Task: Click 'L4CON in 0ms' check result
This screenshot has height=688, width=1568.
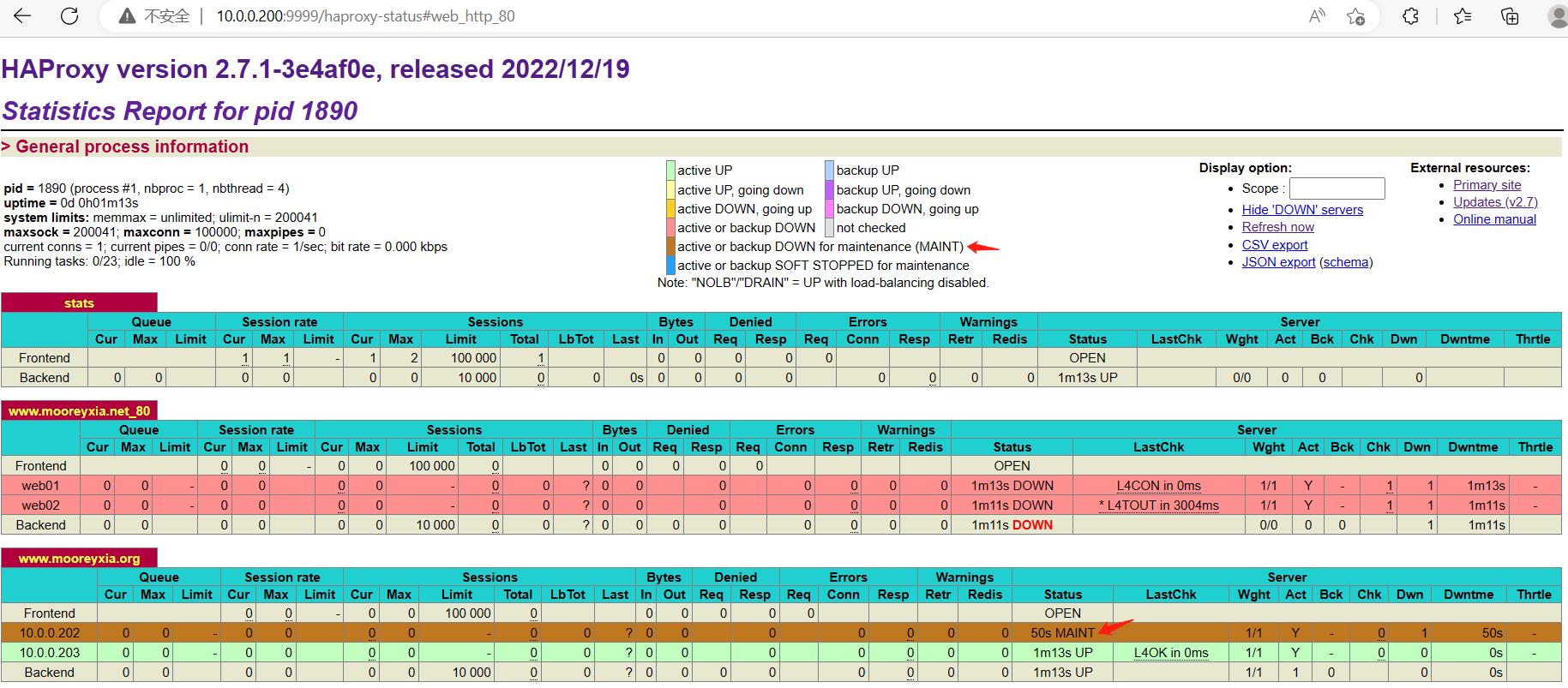Action: (x=1158, y=485)
